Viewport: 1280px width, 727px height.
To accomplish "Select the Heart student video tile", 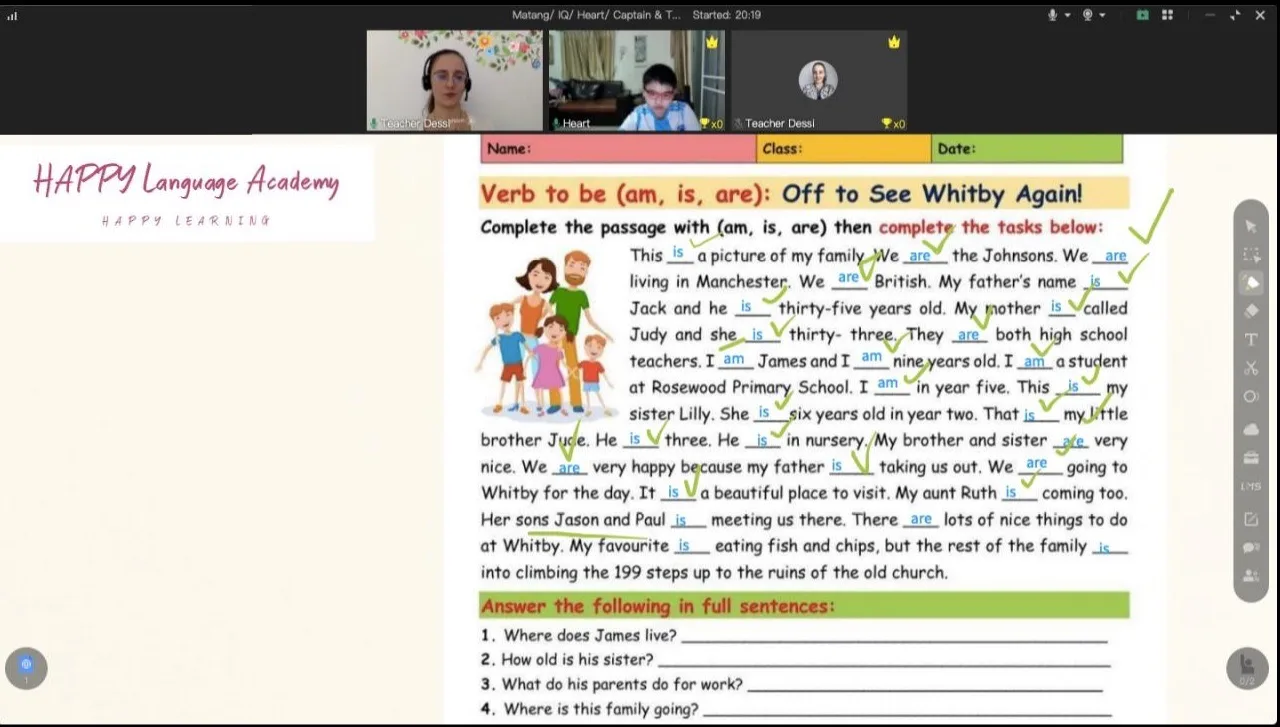I will (x=636, y=80).
